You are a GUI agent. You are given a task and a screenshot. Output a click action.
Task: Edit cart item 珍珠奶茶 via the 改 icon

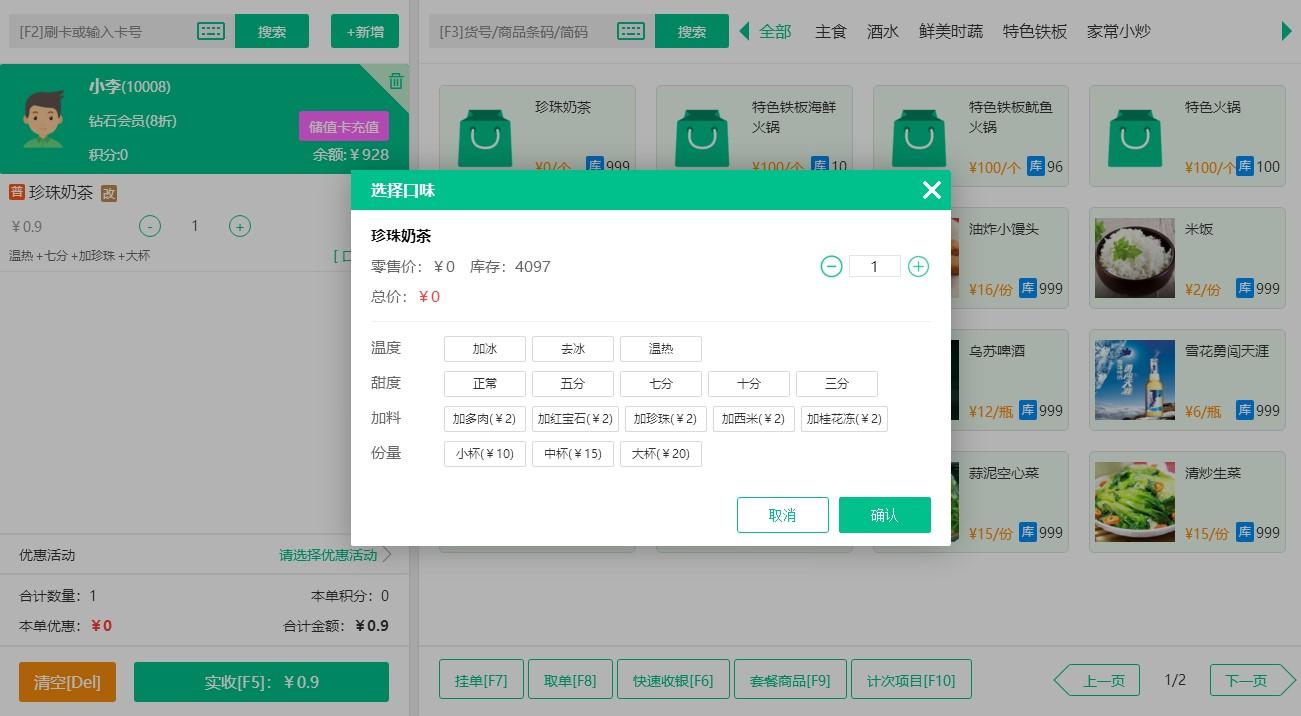[109, 192]
